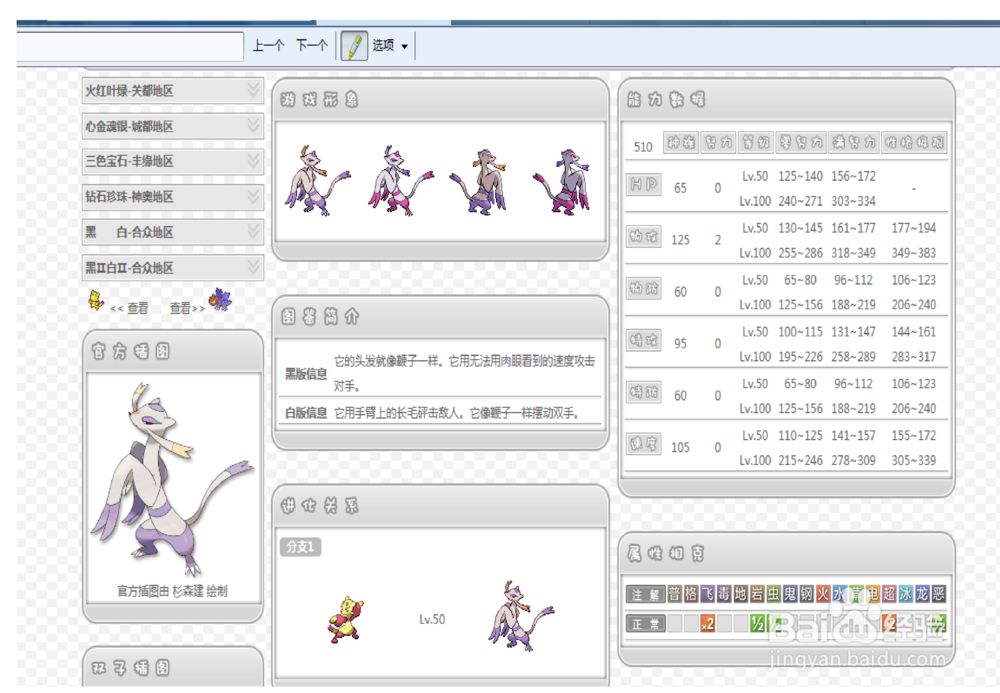Focus the find bar text field

pyautogui.click(x=130, y=46)
